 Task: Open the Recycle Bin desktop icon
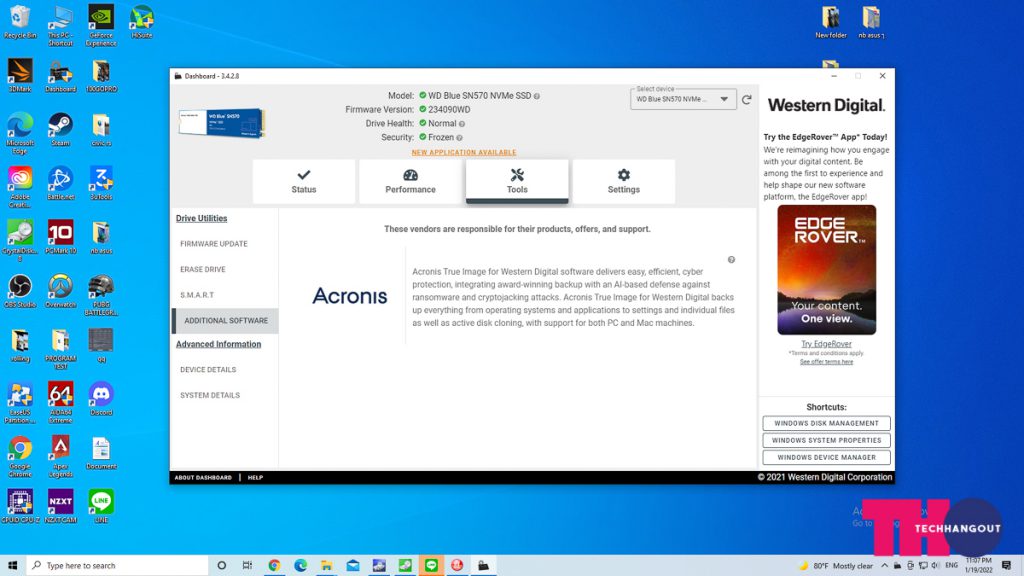pos(20,22)
